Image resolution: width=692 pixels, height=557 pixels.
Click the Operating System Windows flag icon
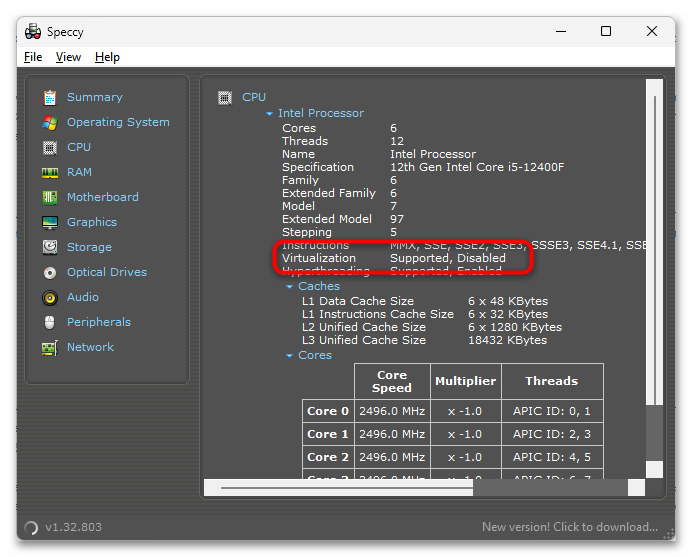click(x=50, y=123)
